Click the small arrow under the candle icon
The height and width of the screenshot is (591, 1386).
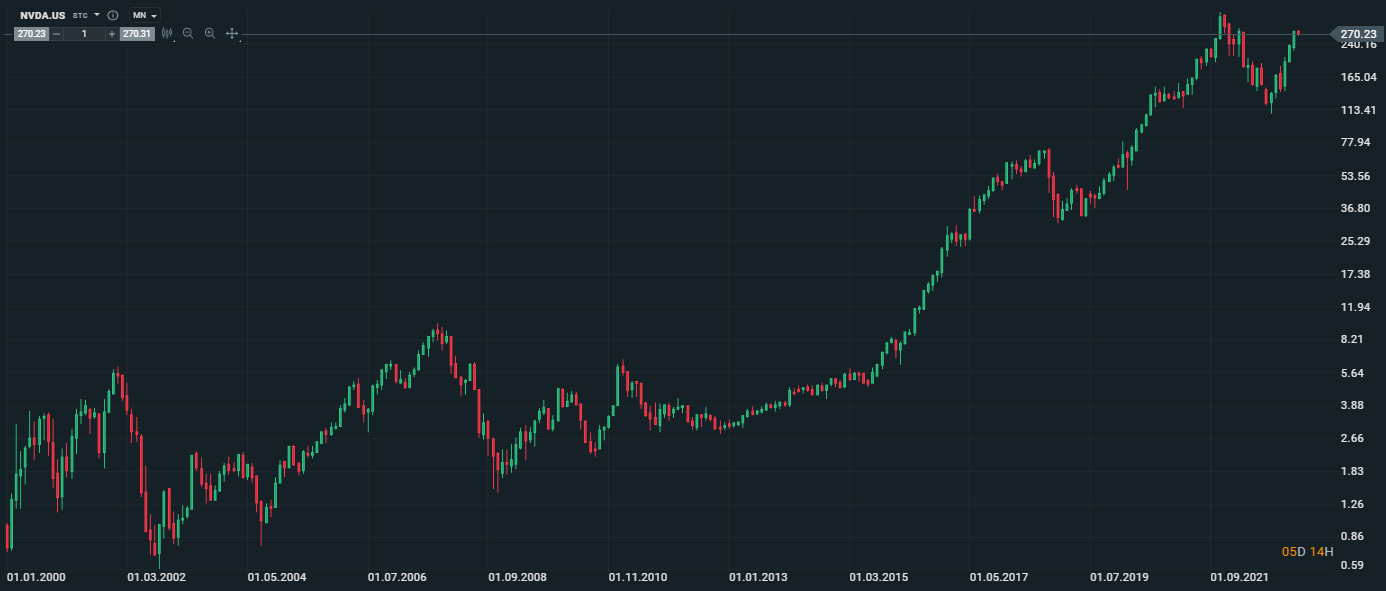[x=173, y=39]
